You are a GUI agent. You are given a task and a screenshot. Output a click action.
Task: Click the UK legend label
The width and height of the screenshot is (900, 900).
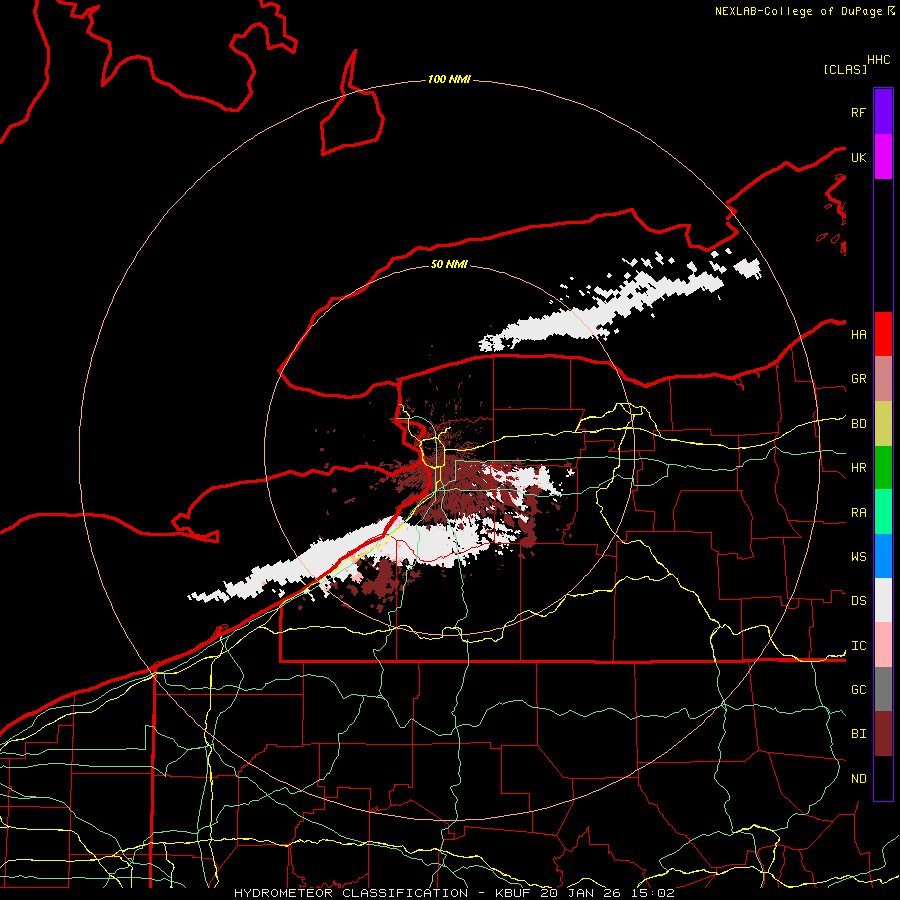click(x=858, y=157)
